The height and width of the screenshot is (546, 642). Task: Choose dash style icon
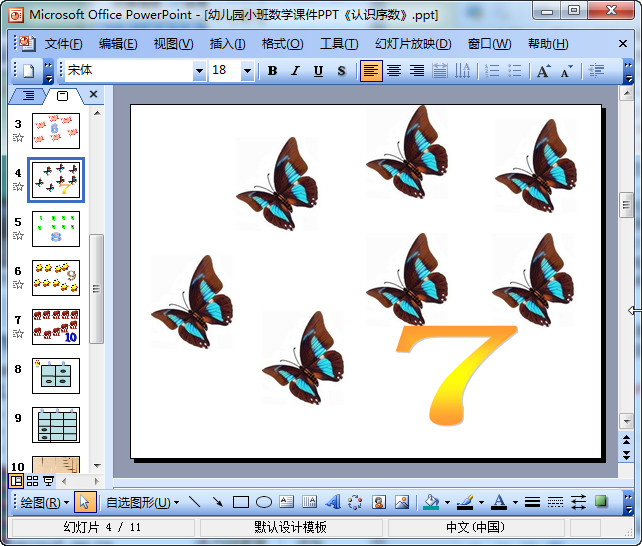click(555, 502)
